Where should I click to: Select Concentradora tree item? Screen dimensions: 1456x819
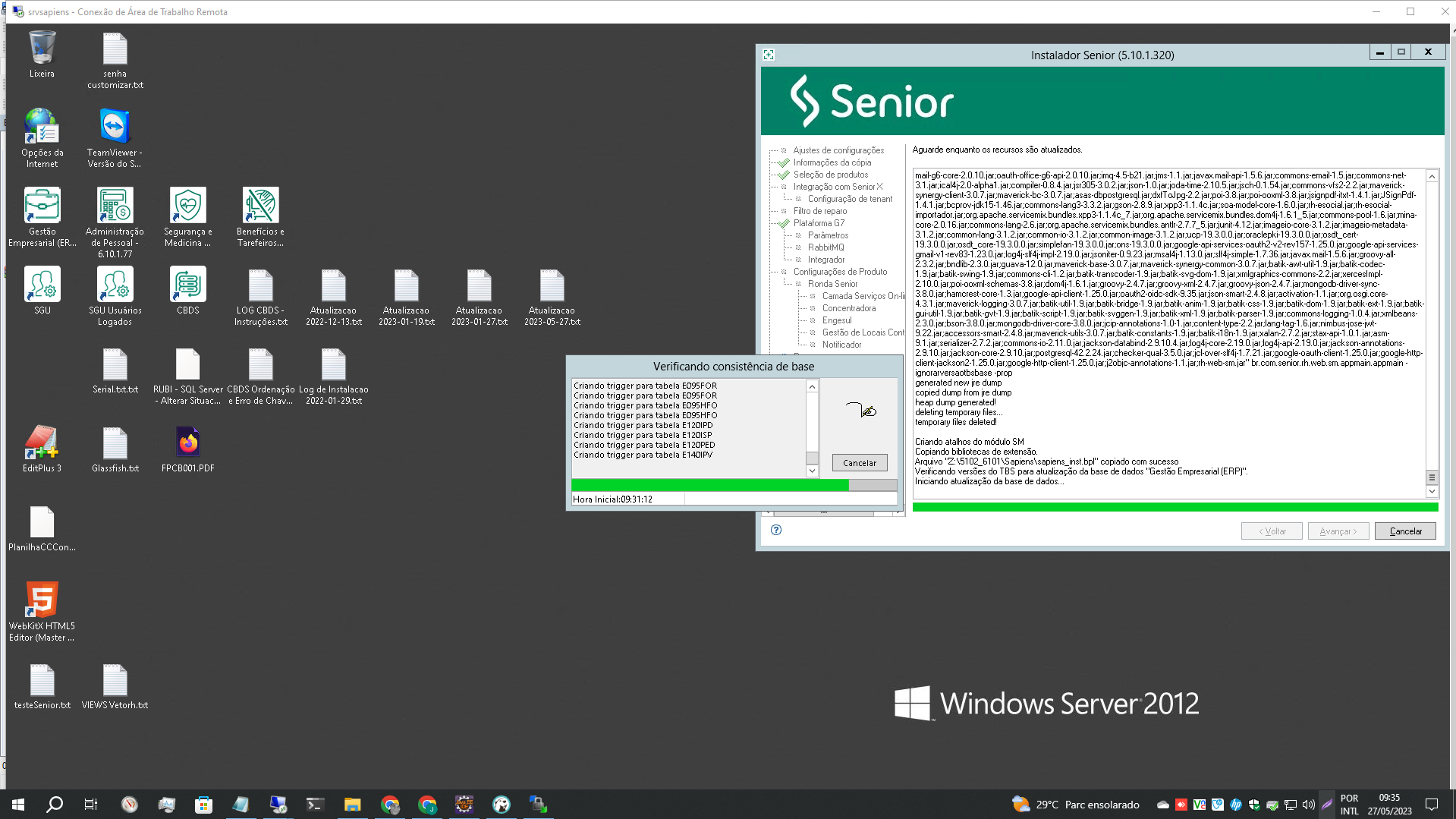pyautogui.click(x=848, y=308)
